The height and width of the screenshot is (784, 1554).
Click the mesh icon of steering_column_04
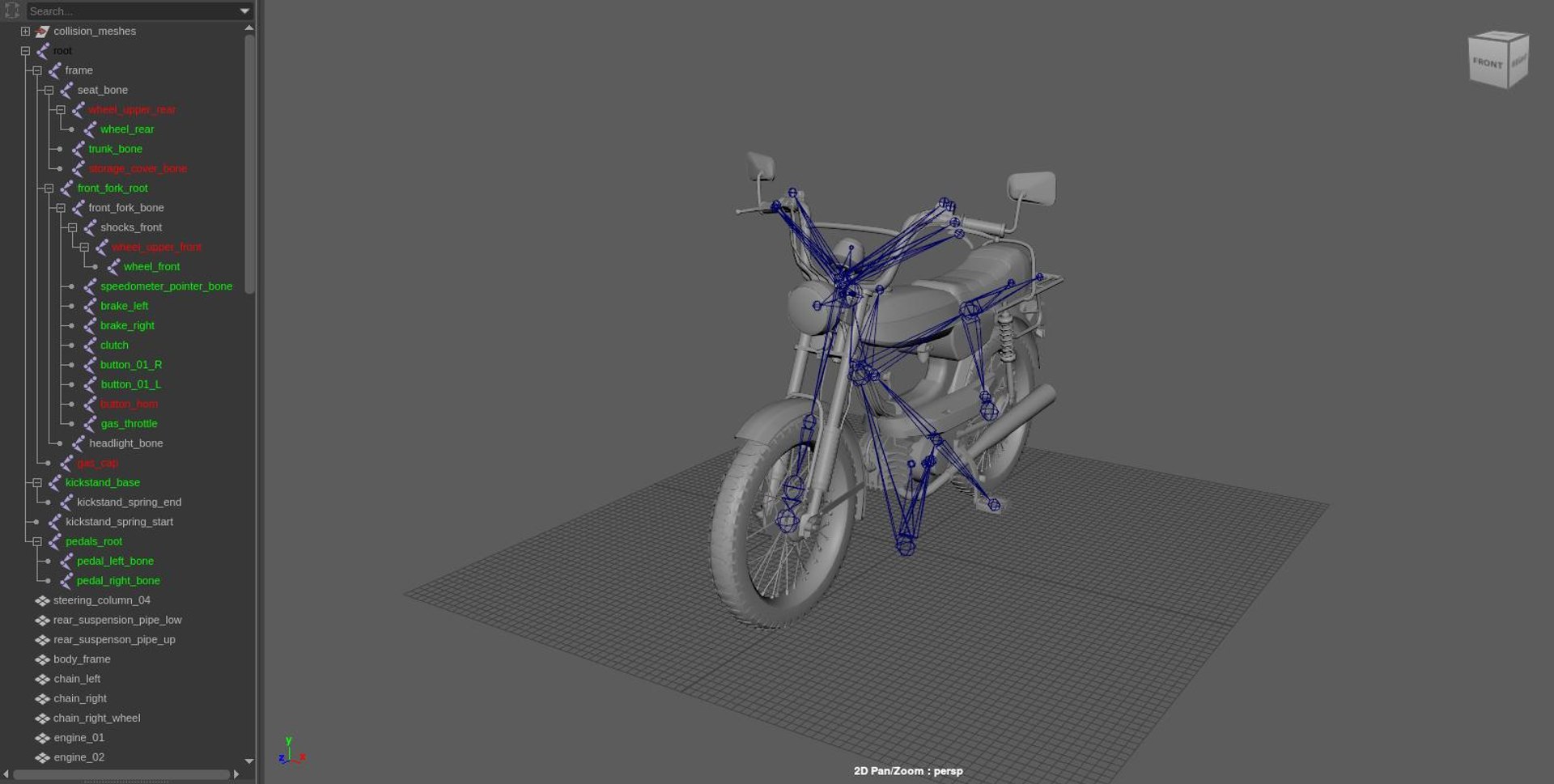42,600
